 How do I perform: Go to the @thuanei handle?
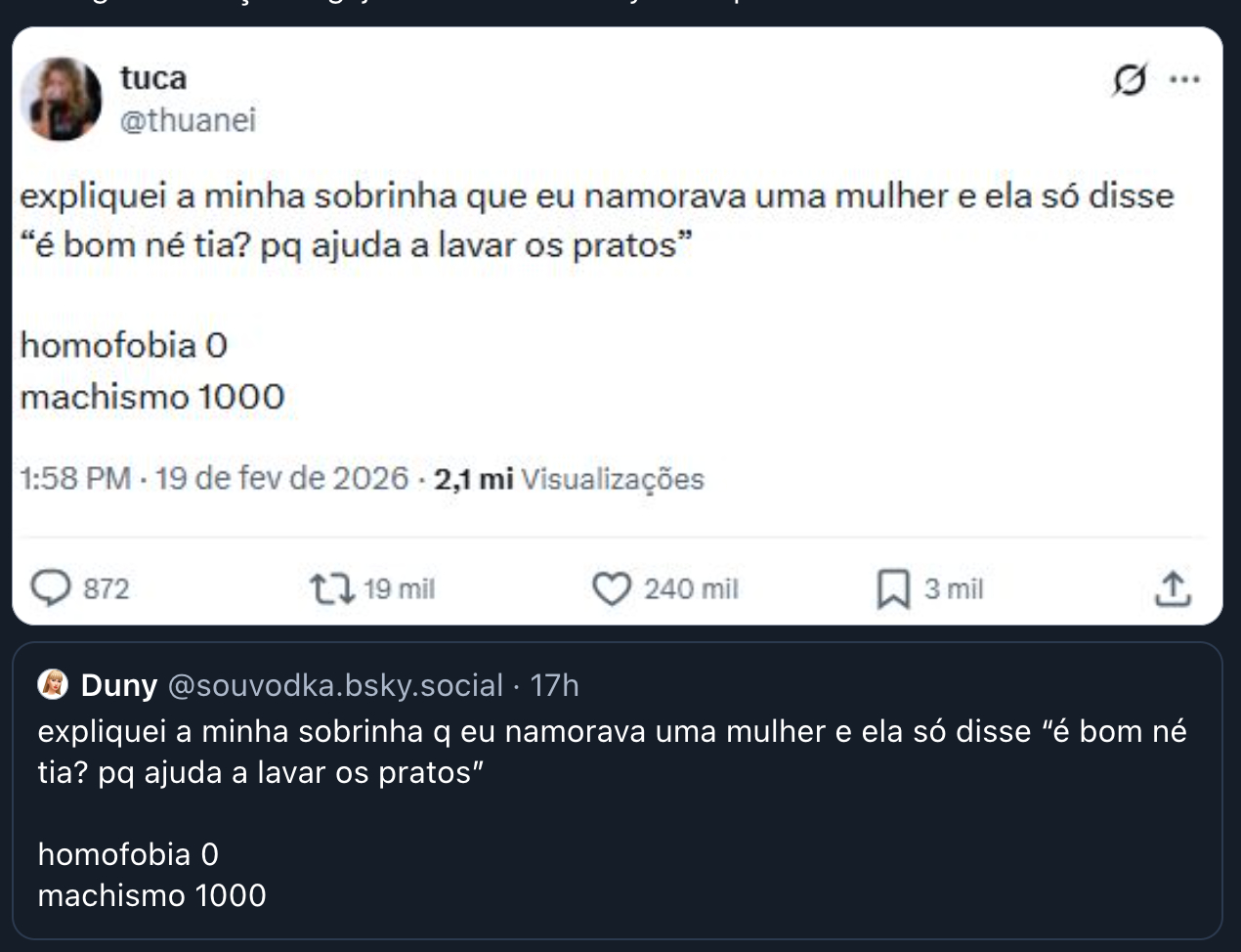point(188,120)
